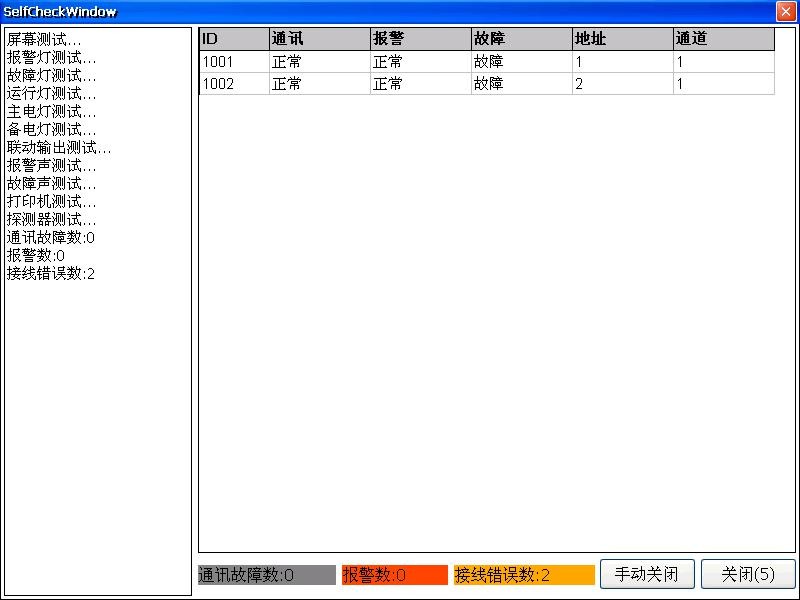This screenshot has height=600, width=800.
Task: Select log line 屏幕测试...
Action: coord(44,39)
